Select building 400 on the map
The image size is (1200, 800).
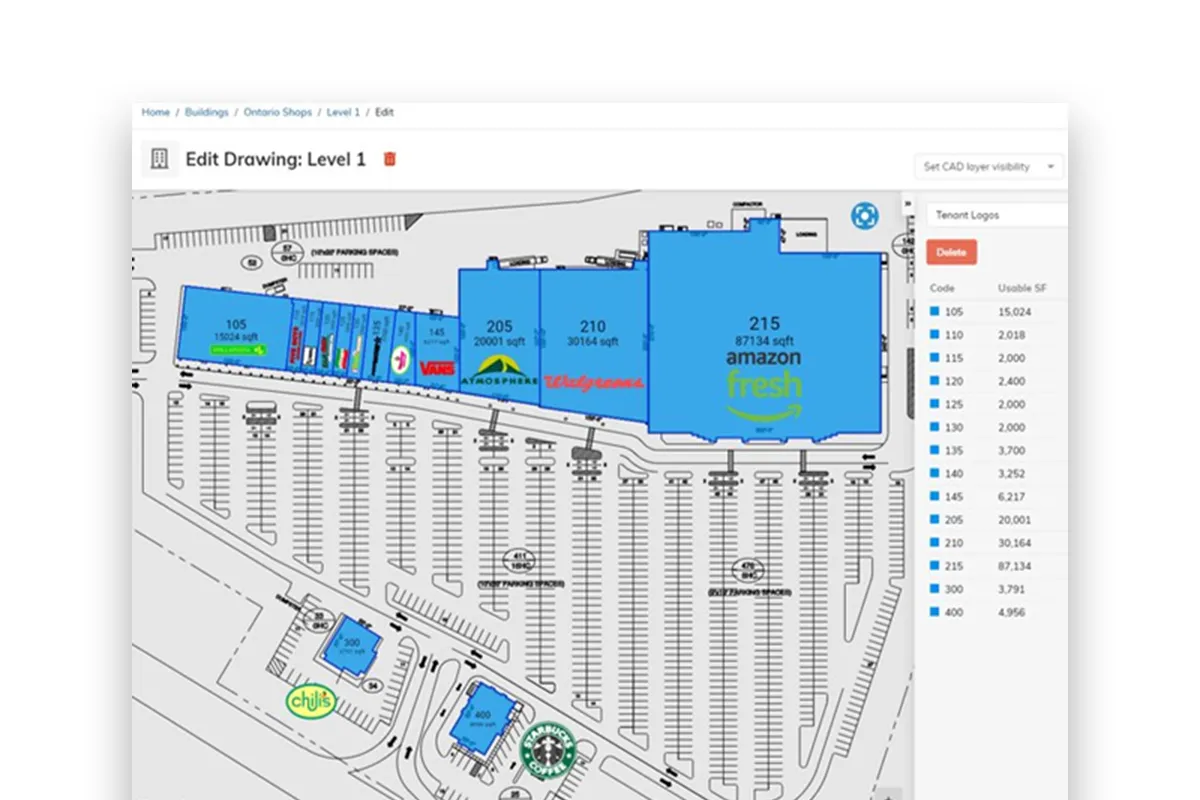click(484, 720)
